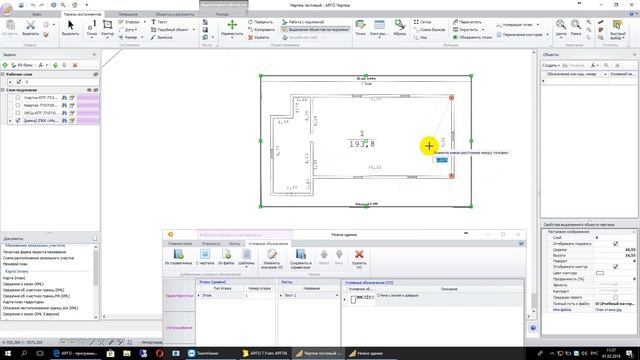Toggle the working layer 0 checkbox
The height and width of the screenshot is (360, 640).
19,82
